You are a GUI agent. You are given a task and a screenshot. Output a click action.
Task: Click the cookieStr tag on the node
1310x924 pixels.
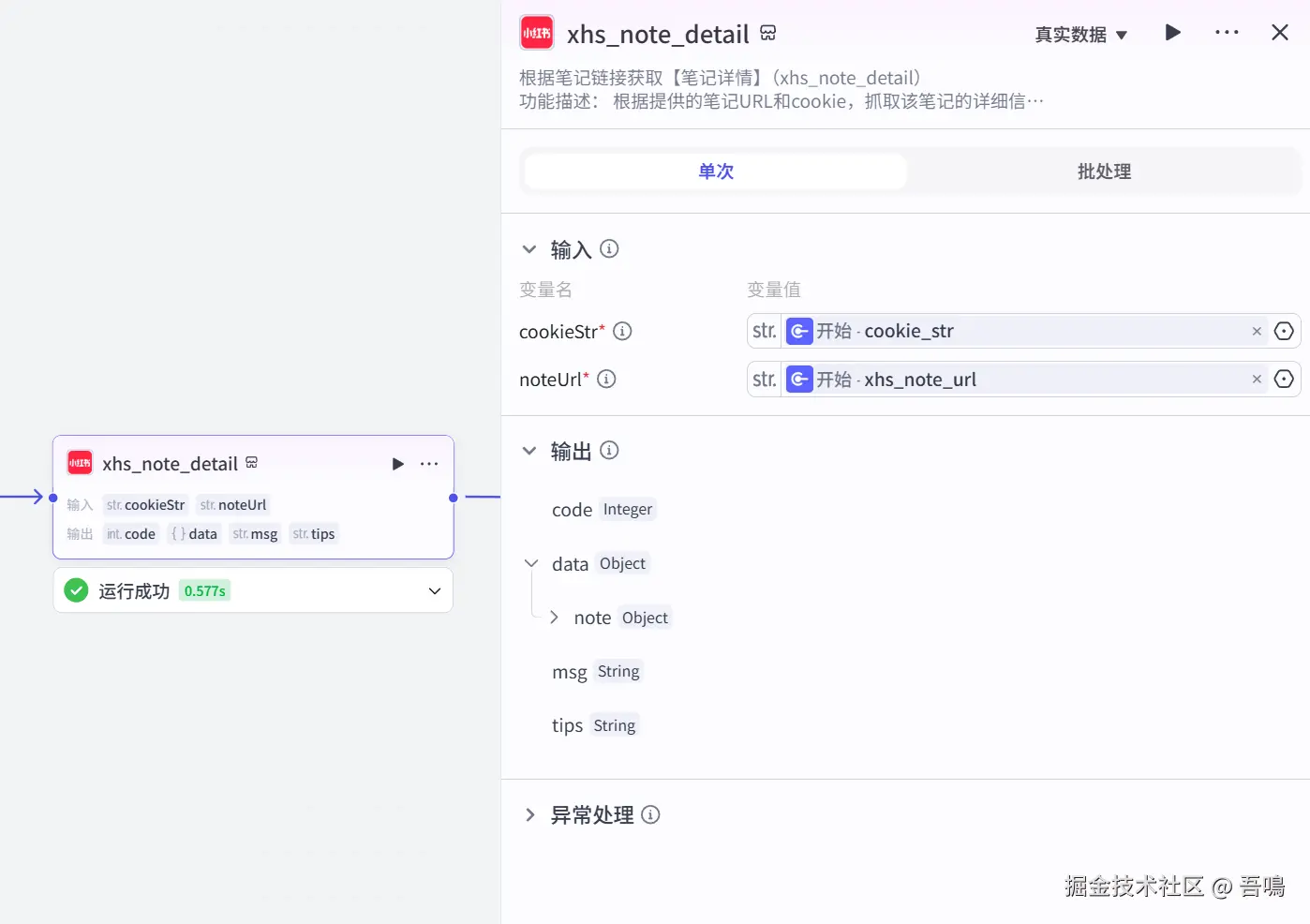point(145,505)
